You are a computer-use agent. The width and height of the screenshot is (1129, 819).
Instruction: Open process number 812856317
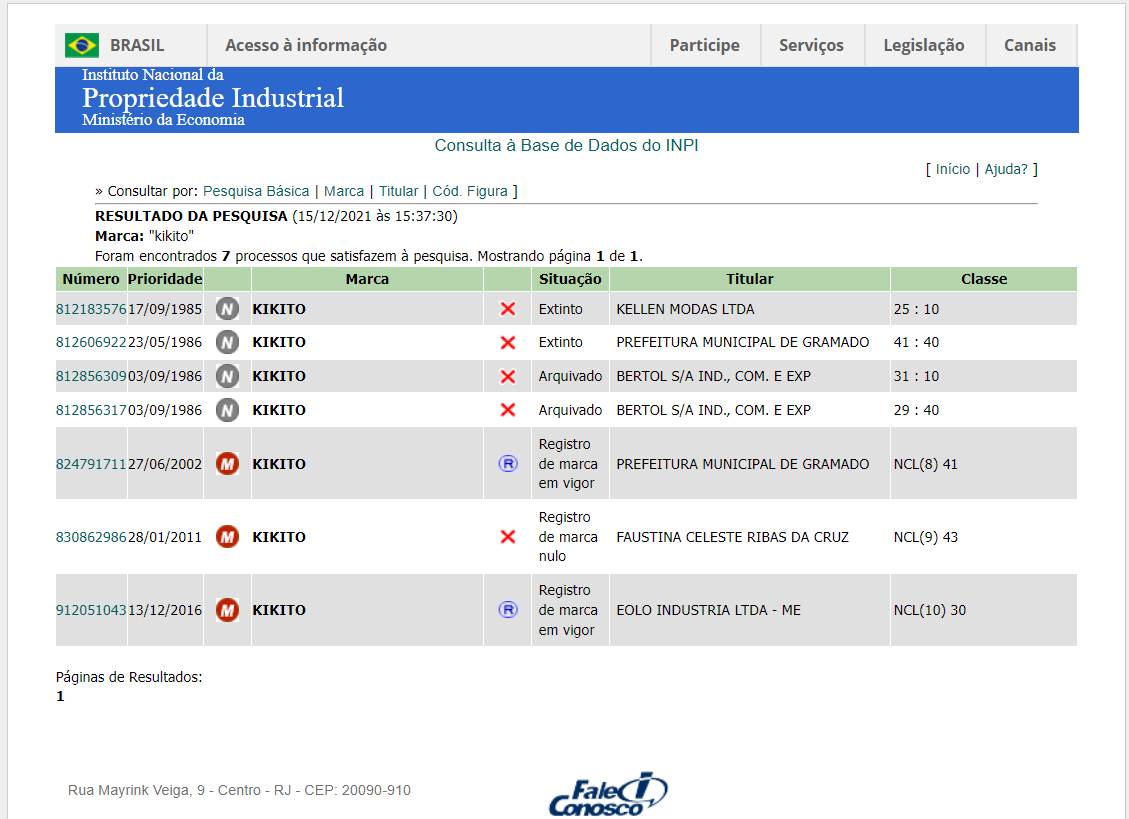coord(91,410)
